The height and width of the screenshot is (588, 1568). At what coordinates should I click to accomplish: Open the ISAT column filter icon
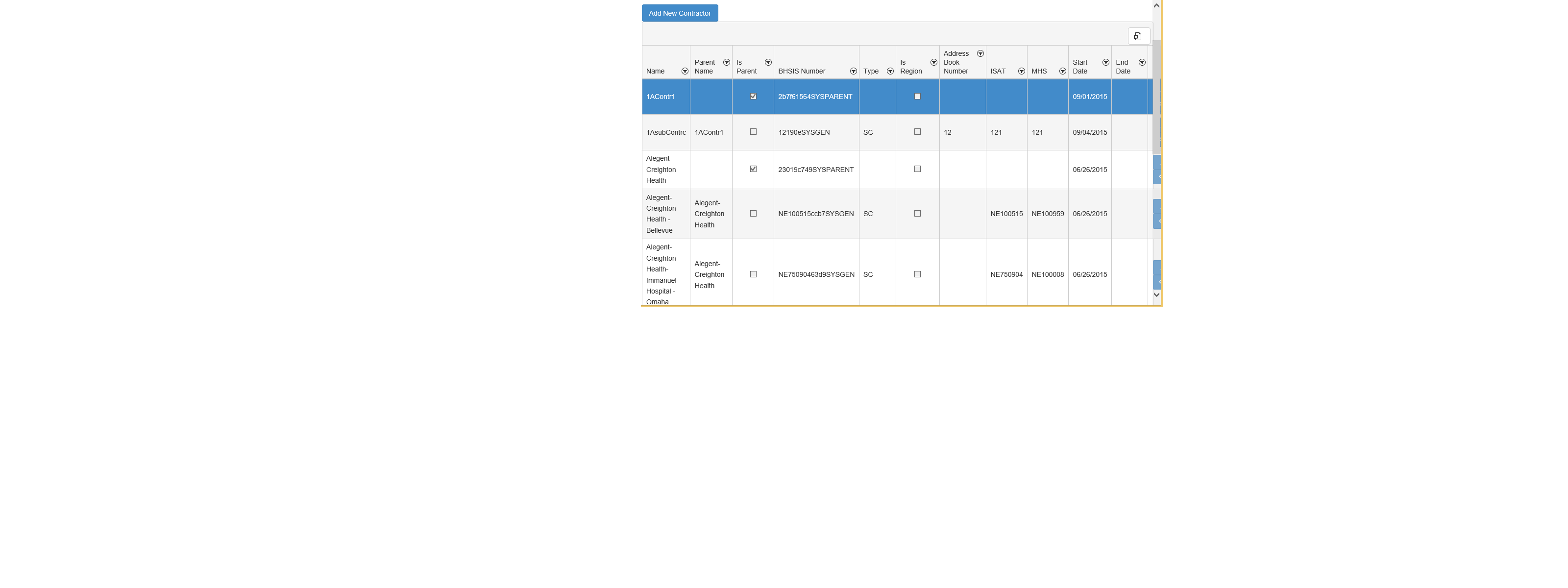[1021, 72]
